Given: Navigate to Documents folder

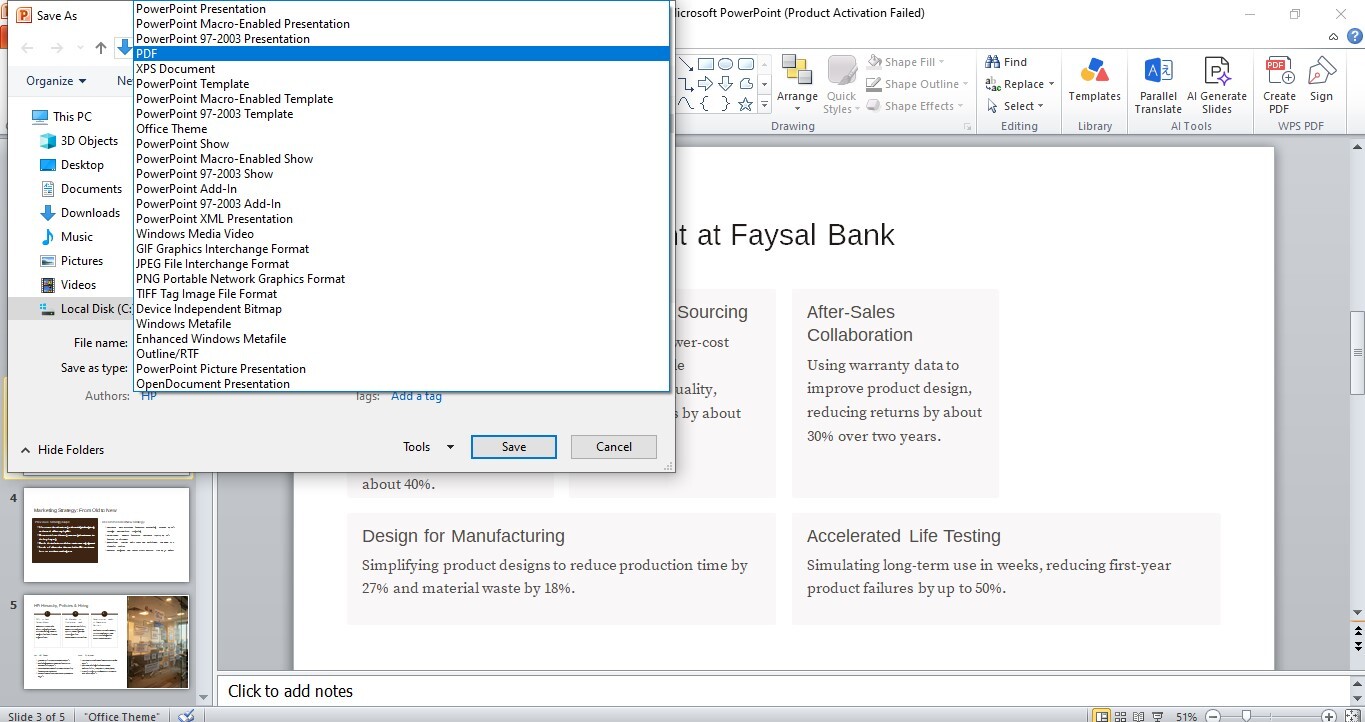Looking at the screenshot, I should coord(81,189).
